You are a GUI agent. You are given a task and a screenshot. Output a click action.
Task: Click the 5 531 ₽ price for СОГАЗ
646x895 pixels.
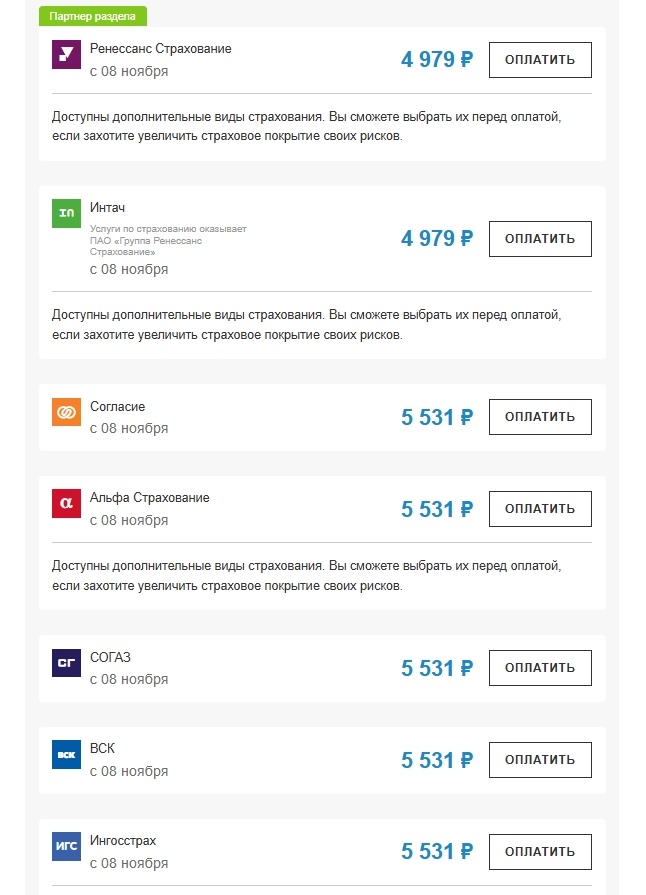(437, 668)
